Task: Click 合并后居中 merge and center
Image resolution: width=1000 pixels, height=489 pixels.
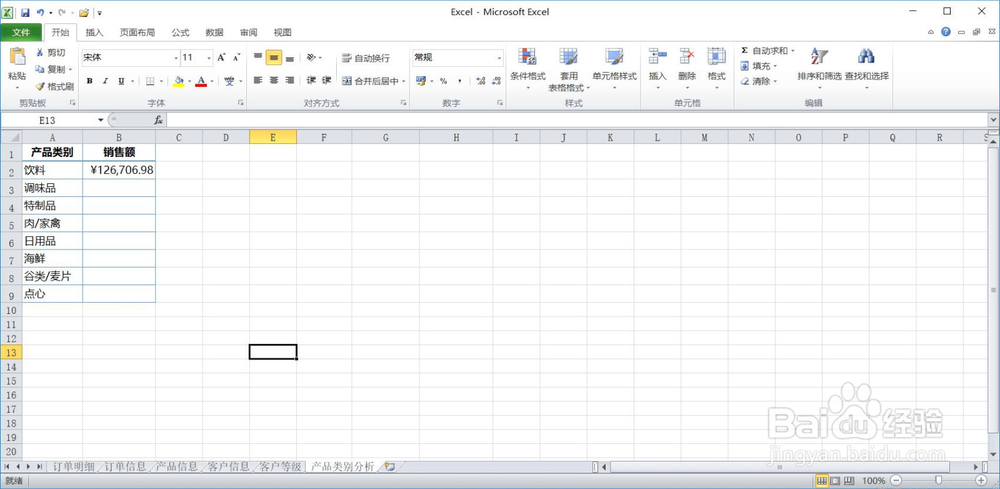Action: [370, 81]
